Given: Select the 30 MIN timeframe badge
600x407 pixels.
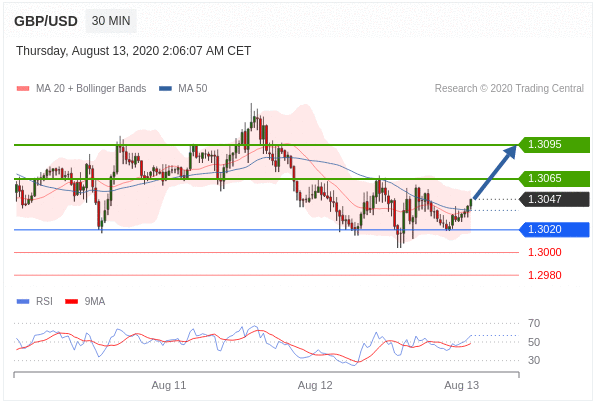Looking at the screenshot, I should click(x=111, y=21).
